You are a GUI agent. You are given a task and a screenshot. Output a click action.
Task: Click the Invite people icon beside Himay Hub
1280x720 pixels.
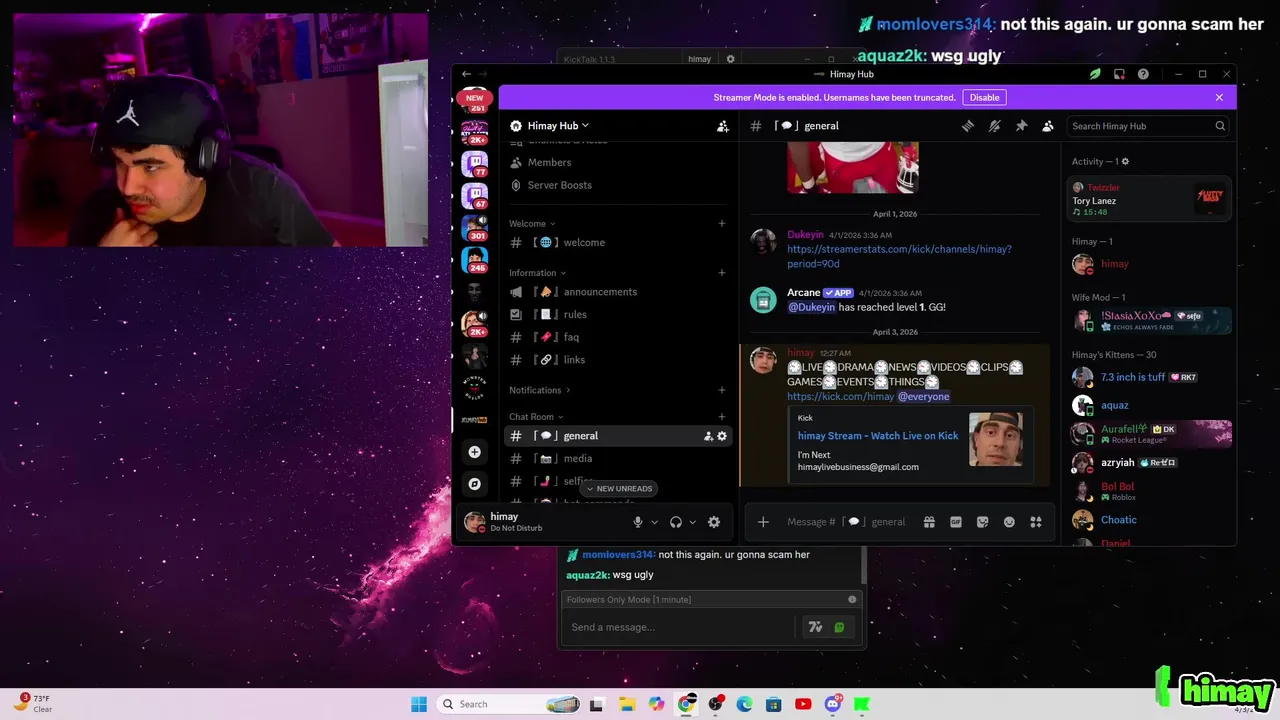pyautogui.click(x=723, y=126)
